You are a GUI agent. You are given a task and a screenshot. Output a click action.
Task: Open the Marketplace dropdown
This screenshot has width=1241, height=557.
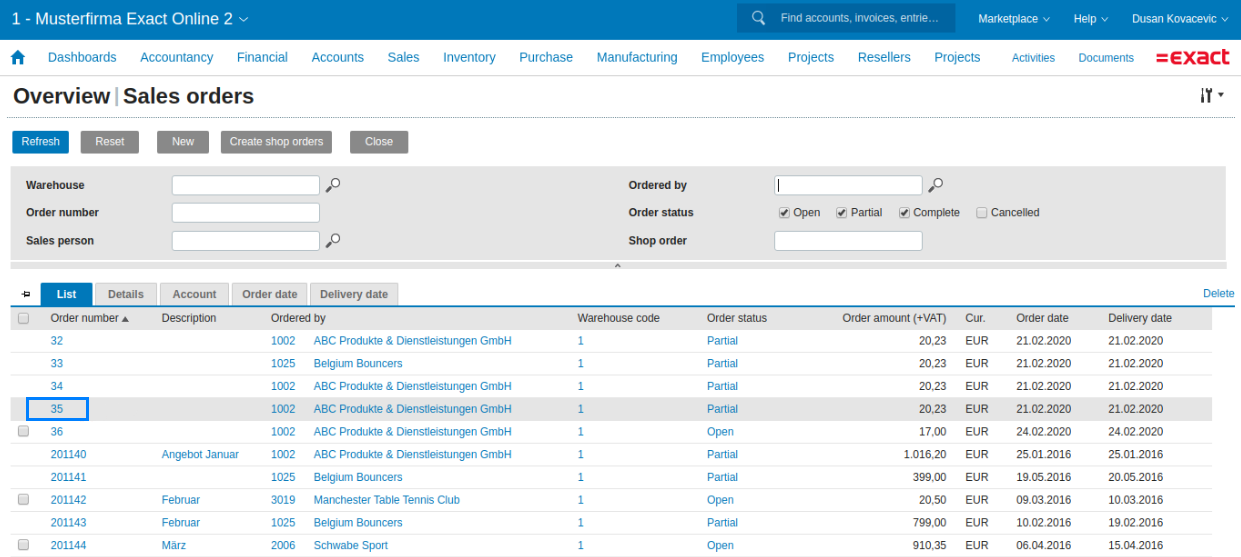coord(1014,19)
